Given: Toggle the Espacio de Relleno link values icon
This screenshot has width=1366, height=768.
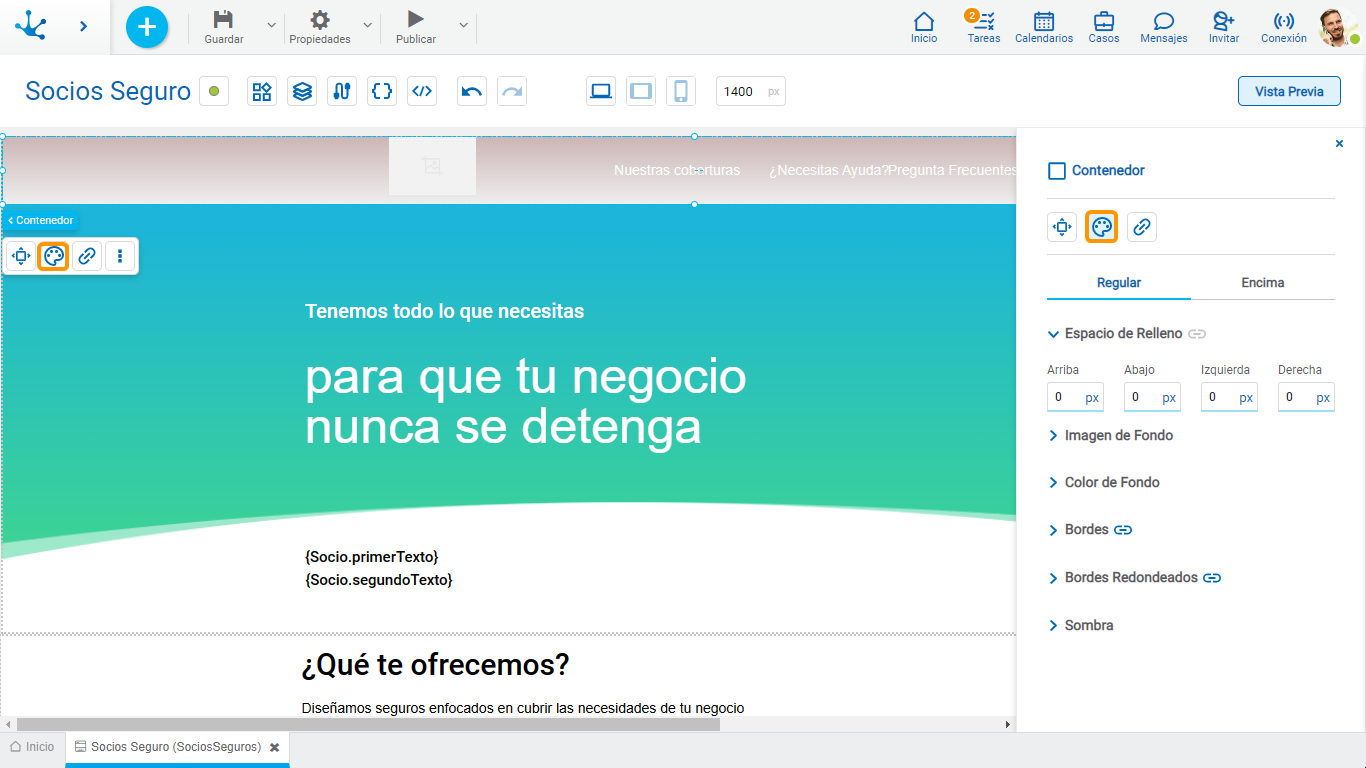Looking at the screenshot, I should pyautogui.click(x=1197, y=334).
